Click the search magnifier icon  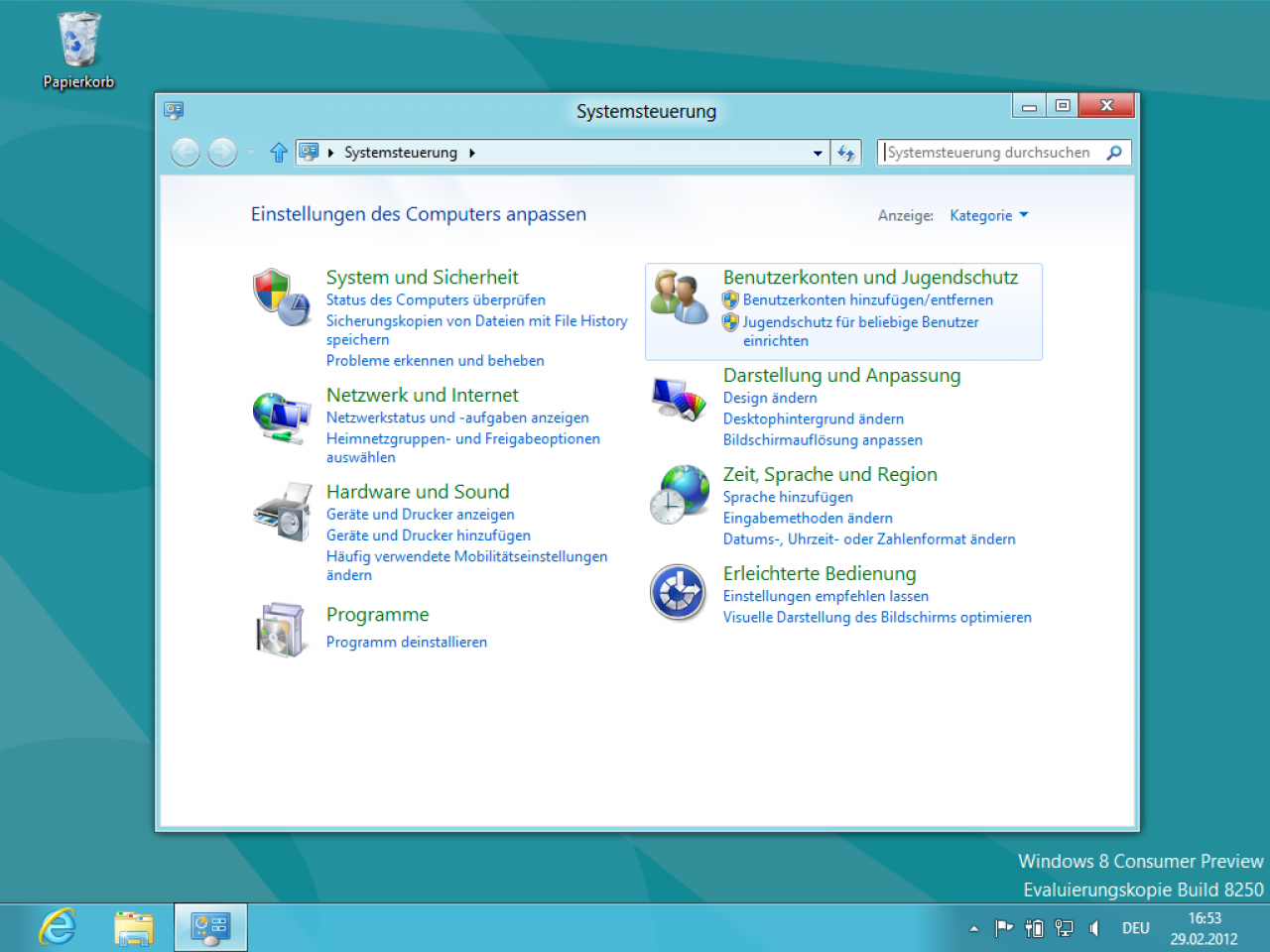pyautogui.click(x=1114, y=153)
